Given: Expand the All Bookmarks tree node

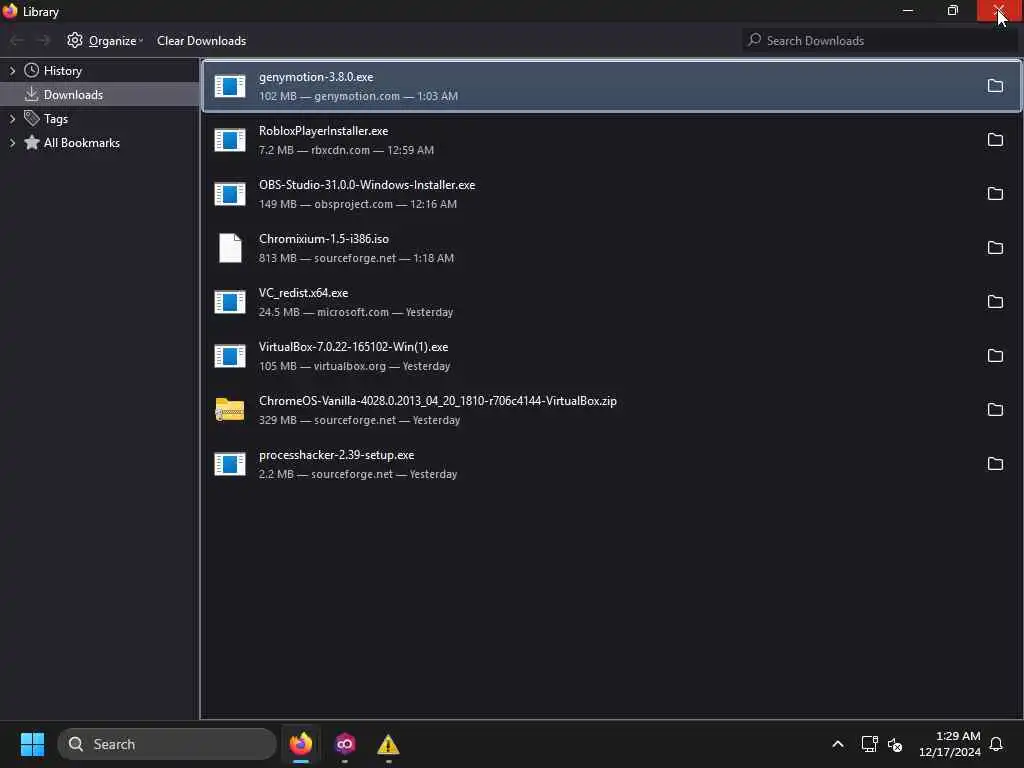Looking at the screenshot, I should tap(12, 142).
